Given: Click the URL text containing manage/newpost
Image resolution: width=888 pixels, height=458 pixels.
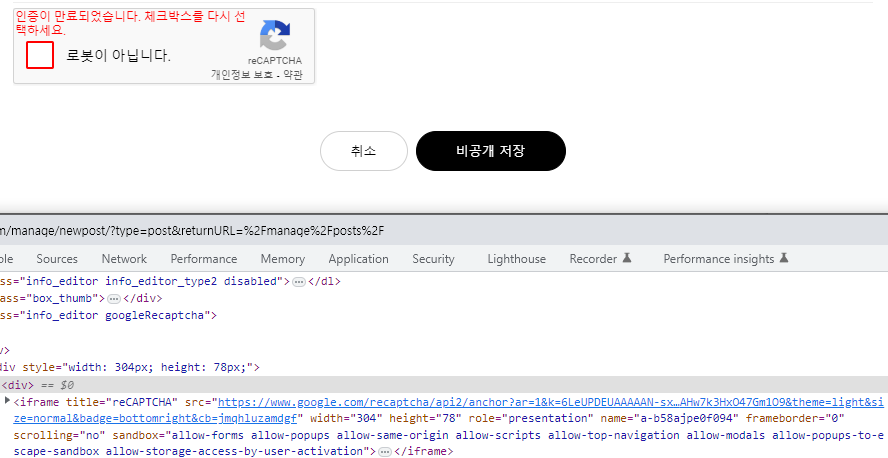Looking at the screenshot, I should coord(192,230).
